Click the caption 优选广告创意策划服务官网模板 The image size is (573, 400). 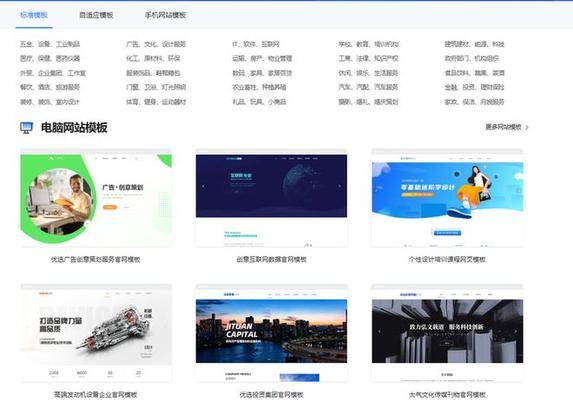(96, 260)
